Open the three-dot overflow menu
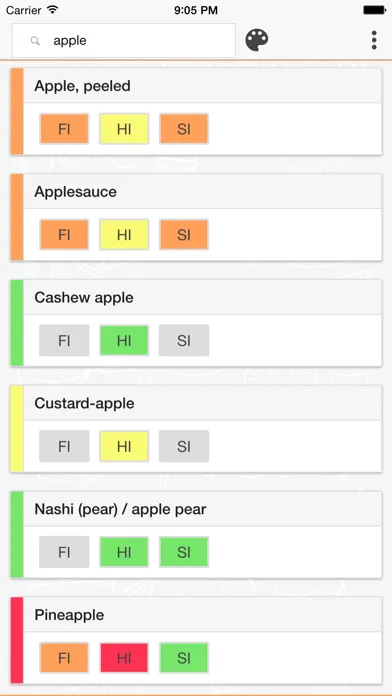 (374, 40)
